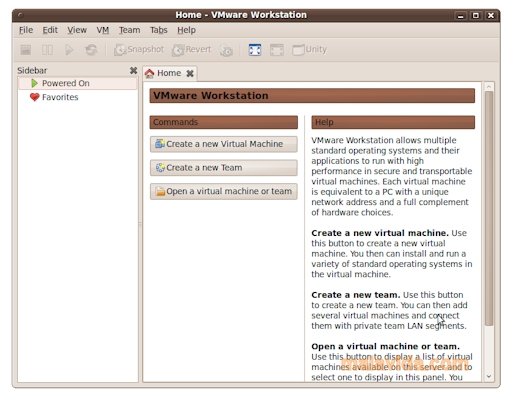Click the VMware Workstation heading banner
The image size is (513, 400).
(x=312, y=96)
